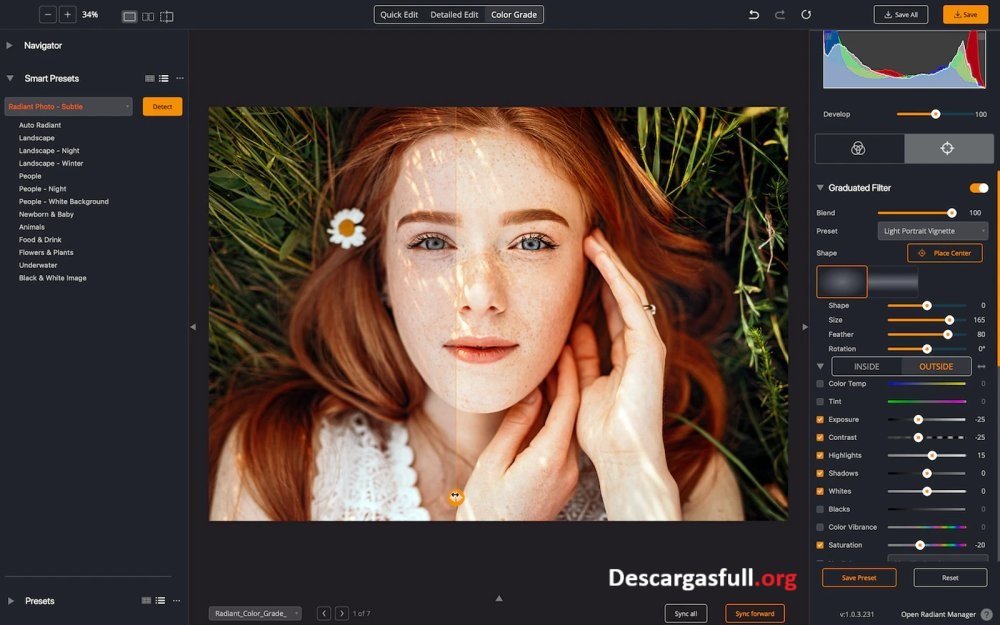Open the Radiant Photo - Subtle dropdown
The width and height of the screenshot is (1000, 625).
[x=68, y=106]
